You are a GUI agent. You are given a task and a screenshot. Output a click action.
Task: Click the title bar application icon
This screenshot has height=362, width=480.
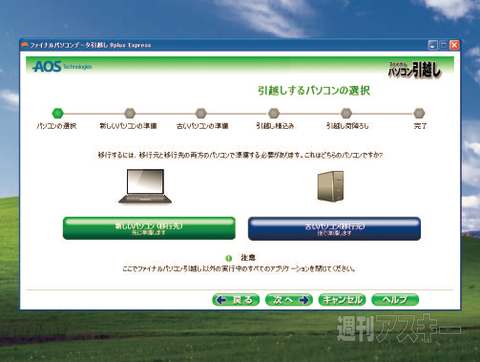(24, 45)
